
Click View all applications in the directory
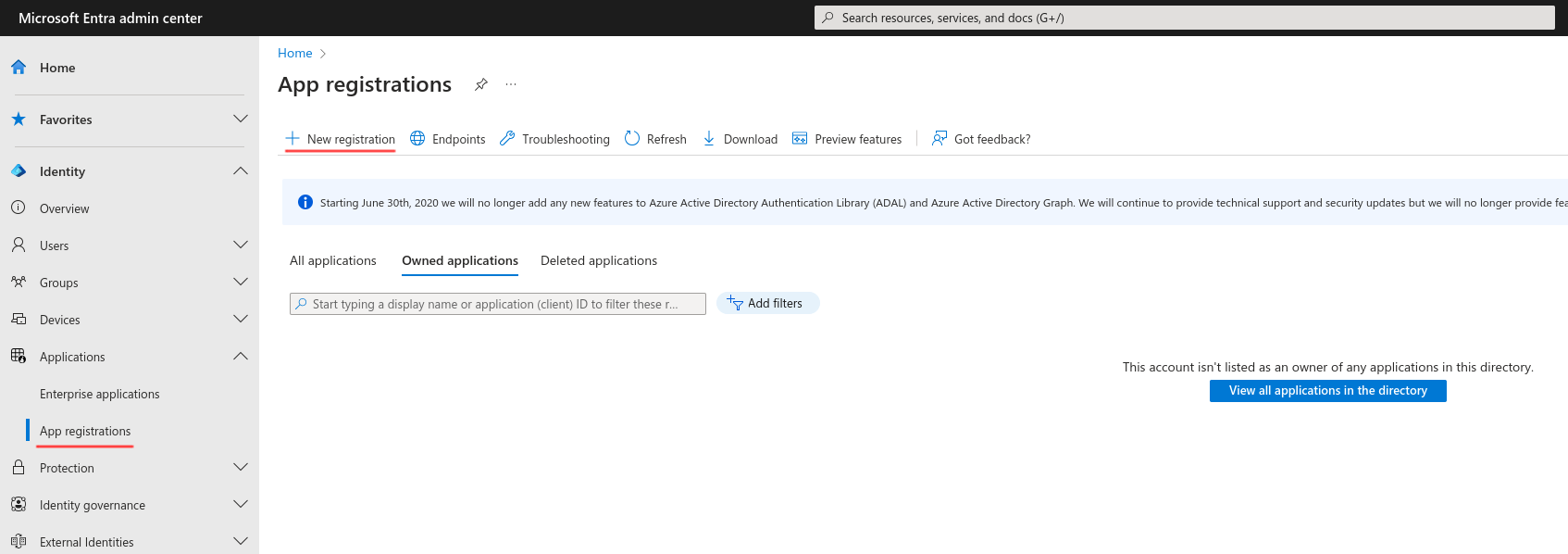[x=1328, y=391]
